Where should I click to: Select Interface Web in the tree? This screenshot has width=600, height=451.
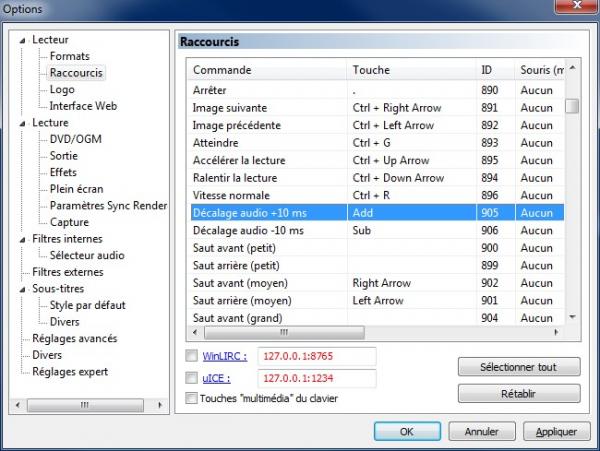pos(83,106)
